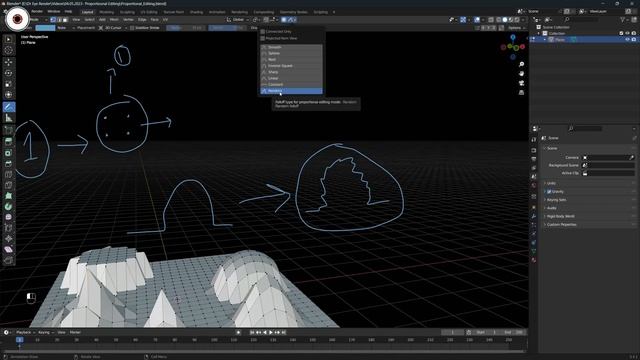Expand the Custom Properties panel
This screenshot has height=360, width=640.
click(x=562, y=224)
